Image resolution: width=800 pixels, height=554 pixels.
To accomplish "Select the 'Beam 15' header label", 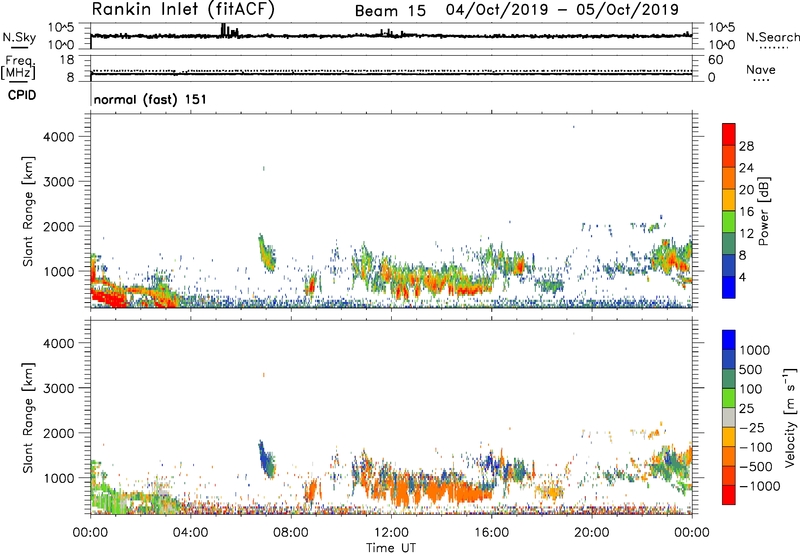I will pos(390,11).
